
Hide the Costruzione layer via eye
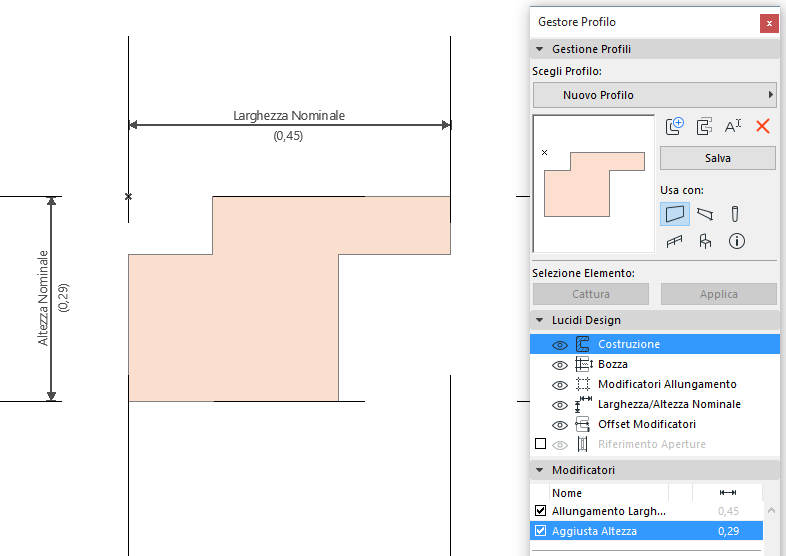click(x=559, y=345)
